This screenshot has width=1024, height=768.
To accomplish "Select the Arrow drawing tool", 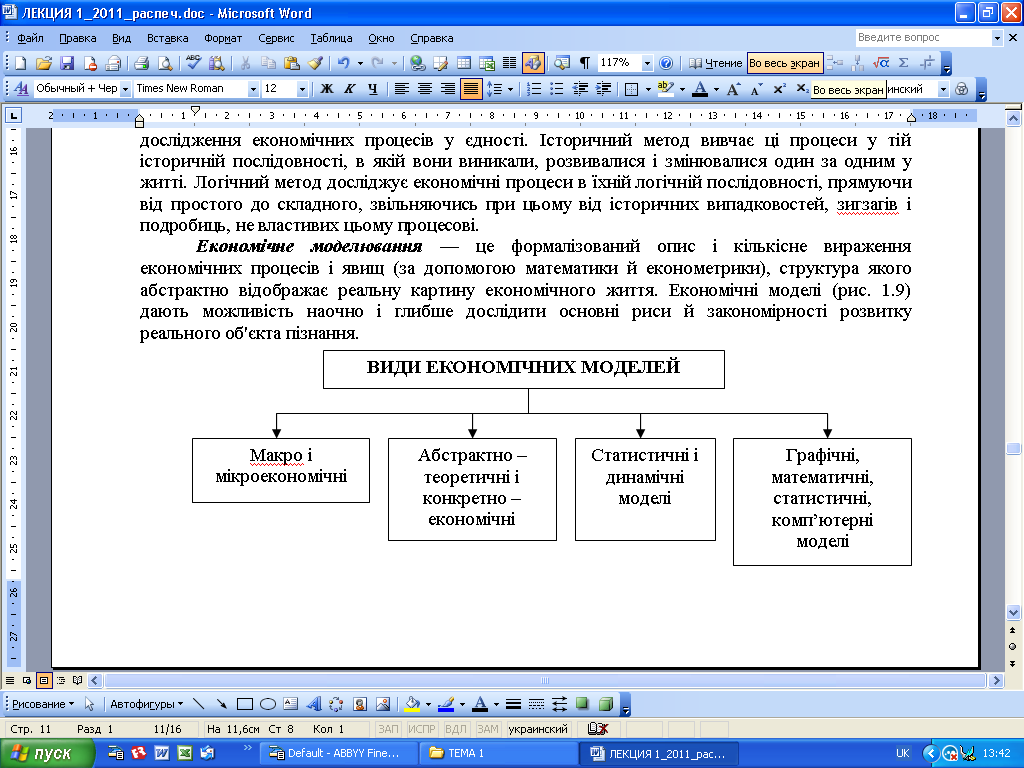I will (221, 704).
